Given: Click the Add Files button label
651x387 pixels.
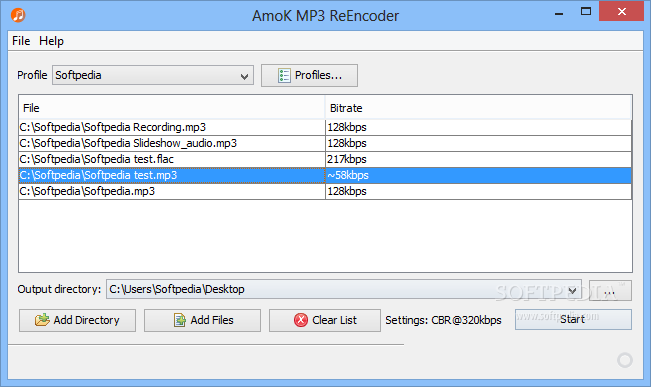Looking at the screenshot, I should pyautogui.click(x=212, y=320).
